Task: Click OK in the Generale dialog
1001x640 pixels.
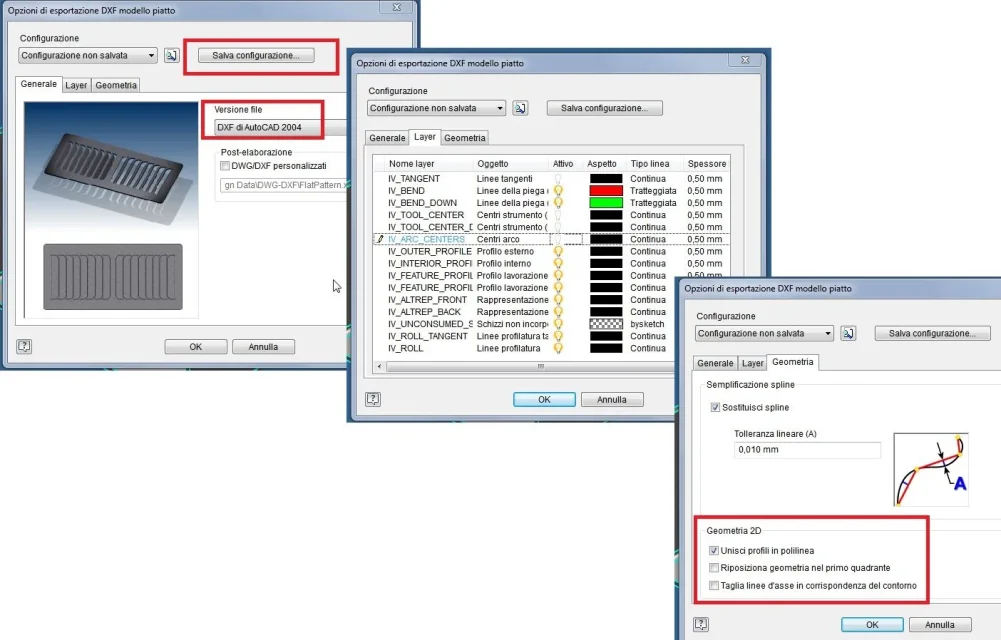Action: (x=195, y=346)
